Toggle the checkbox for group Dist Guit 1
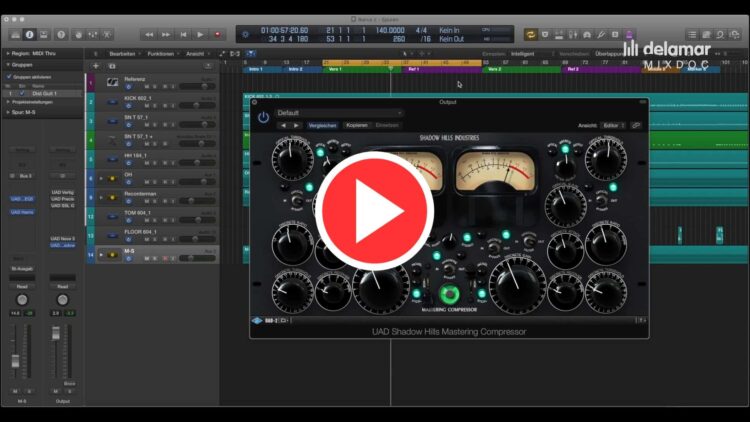 click(22, 94)
